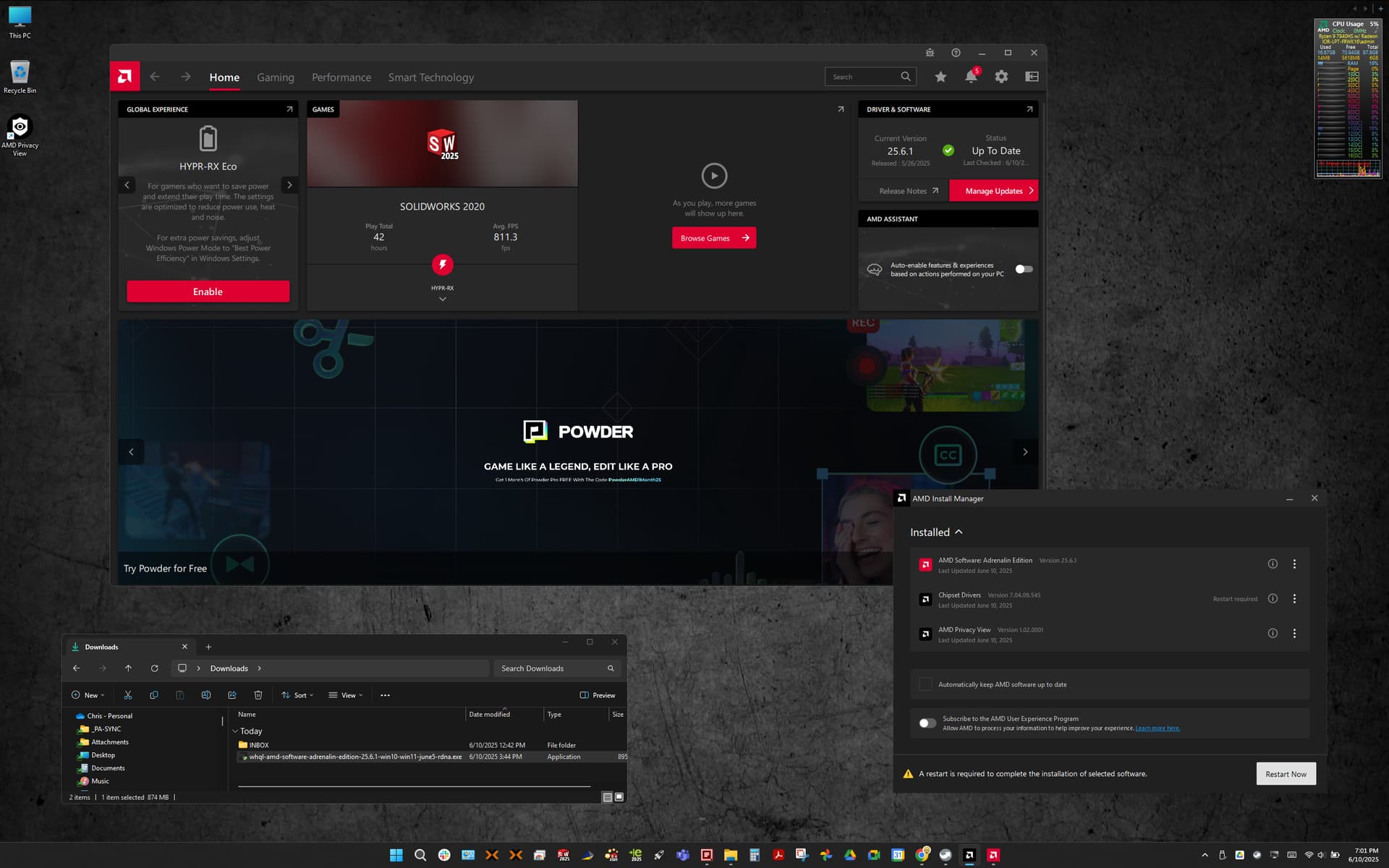The image size is (1389, 868).
Task: Select the HYPR-RX lightning icon under SOLIDWORKS
Action: (x=443, y=265)
